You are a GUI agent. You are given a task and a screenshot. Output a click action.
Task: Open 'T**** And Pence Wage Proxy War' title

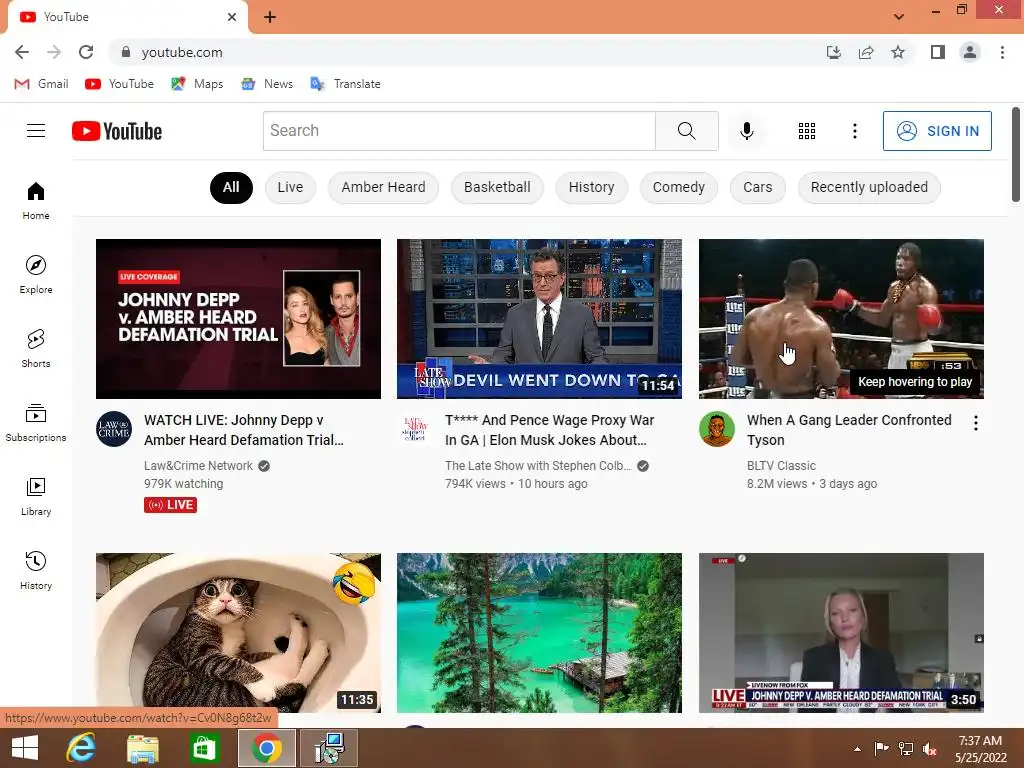(x=549, y=430)
